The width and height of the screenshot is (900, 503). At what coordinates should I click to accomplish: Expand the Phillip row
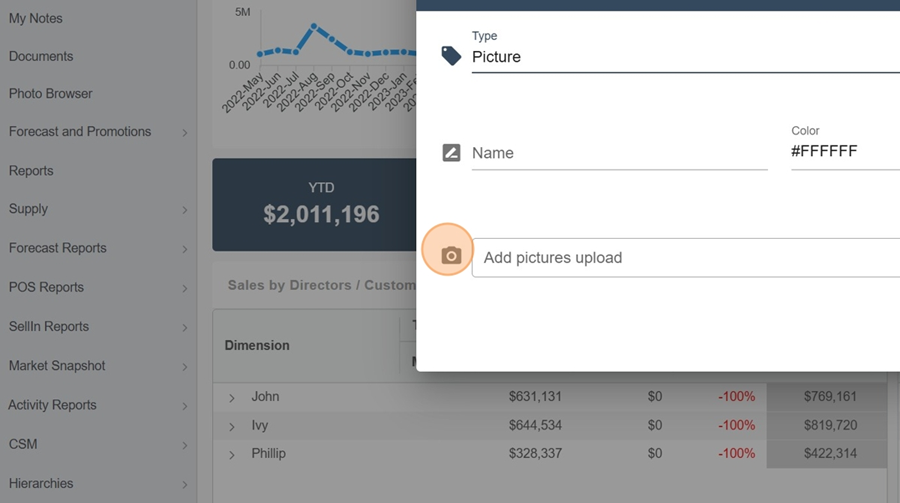coord(232,455)
